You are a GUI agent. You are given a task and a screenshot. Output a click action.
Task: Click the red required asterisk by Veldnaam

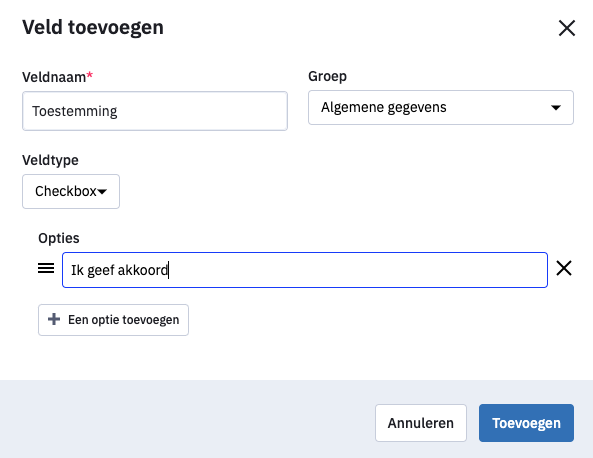[90, 75]
